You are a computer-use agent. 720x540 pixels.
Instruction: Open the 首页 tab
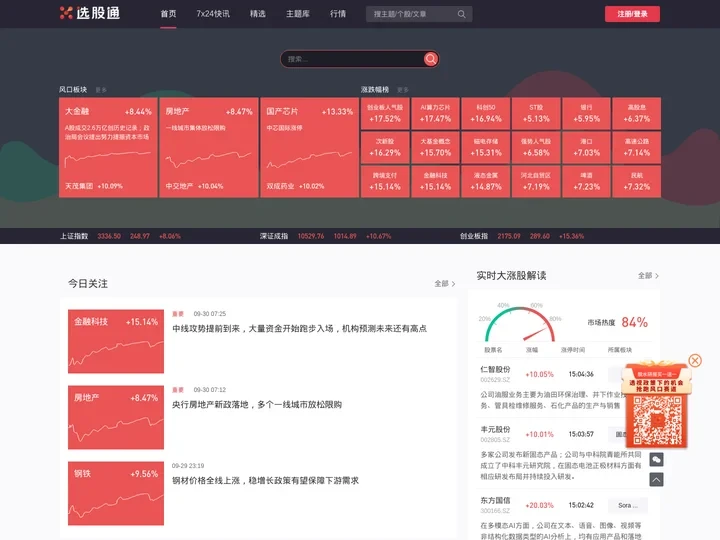click(x=168, y=14)
